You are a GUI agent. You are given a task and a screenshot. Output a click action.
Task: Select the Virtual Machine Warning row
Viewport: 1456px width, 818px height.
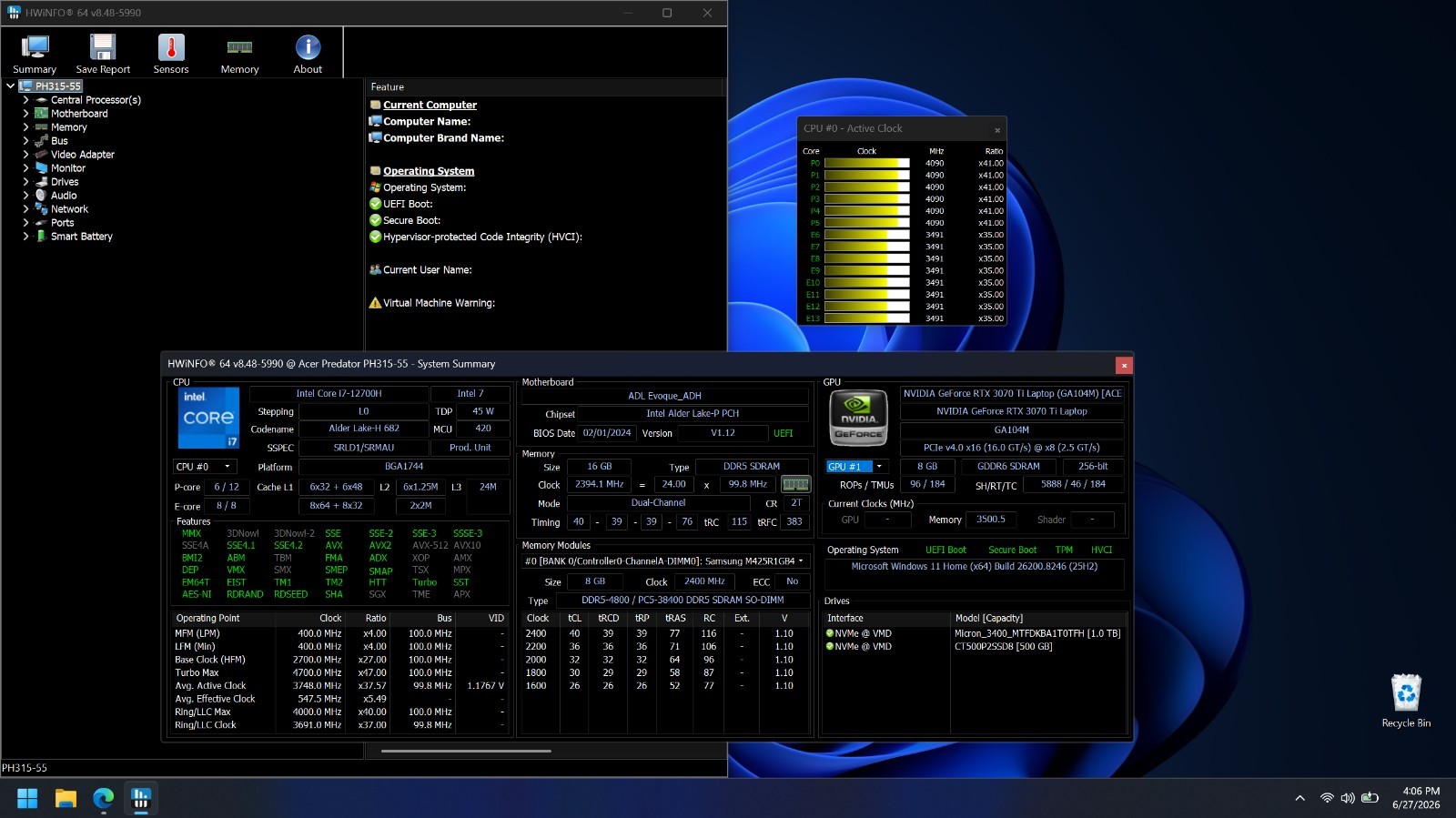[x=439, y=303]
